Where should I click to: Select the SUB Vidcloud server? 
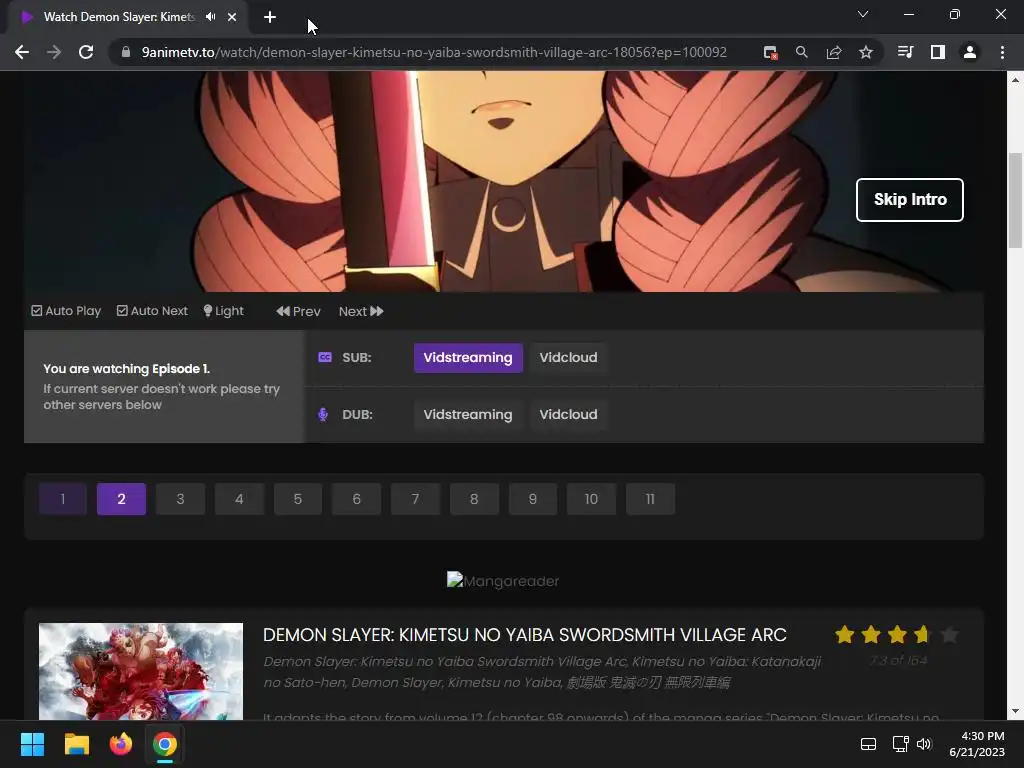pyautogui.click(x=568, y=358)
